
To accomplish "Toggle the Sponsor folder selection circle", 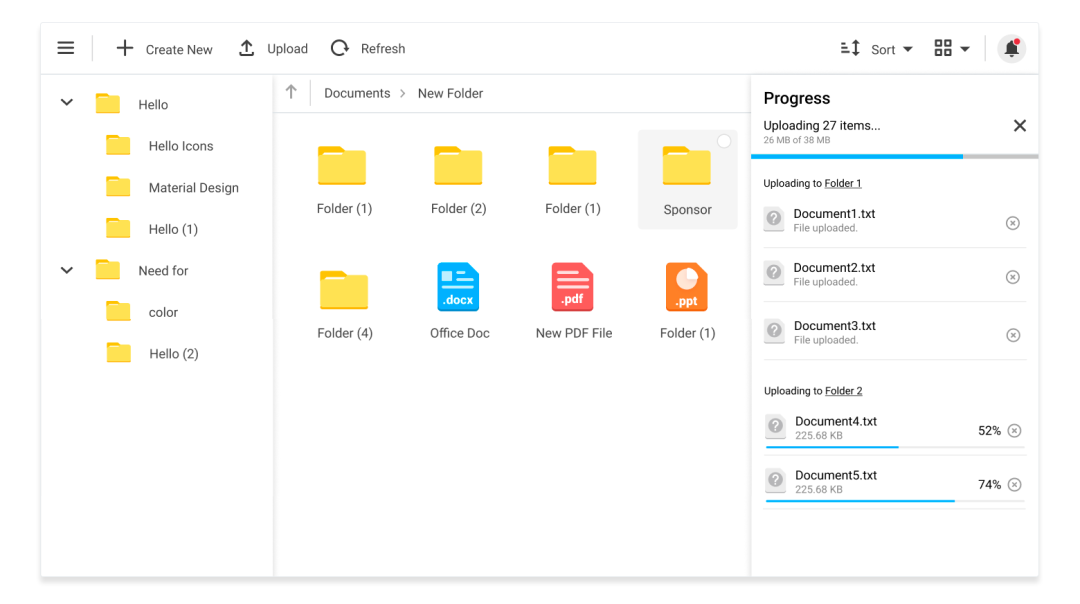I will (x=724, y=141).
